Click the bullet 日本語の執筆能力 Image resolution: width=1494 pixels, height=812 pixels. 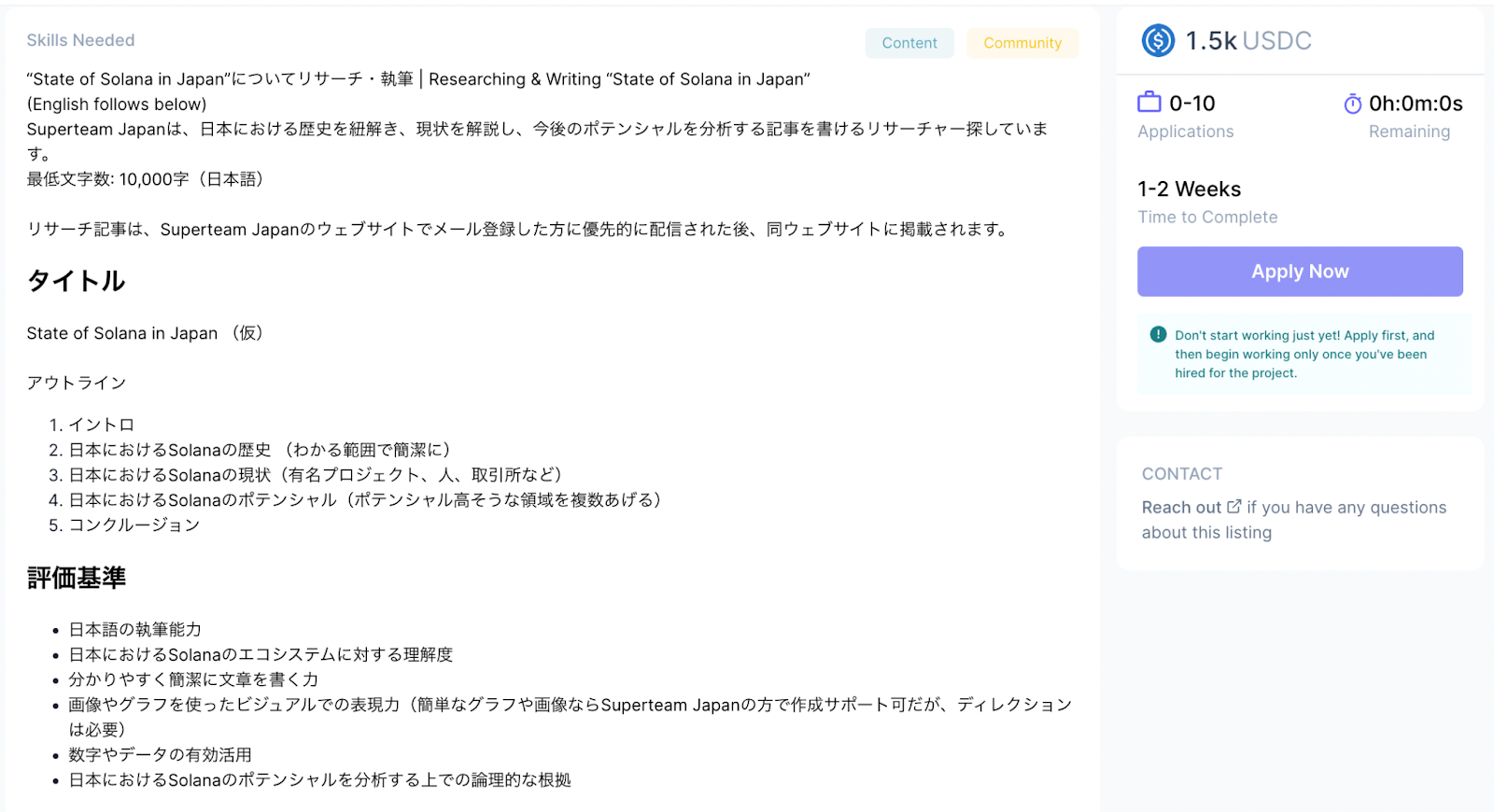tap(135, 630)
